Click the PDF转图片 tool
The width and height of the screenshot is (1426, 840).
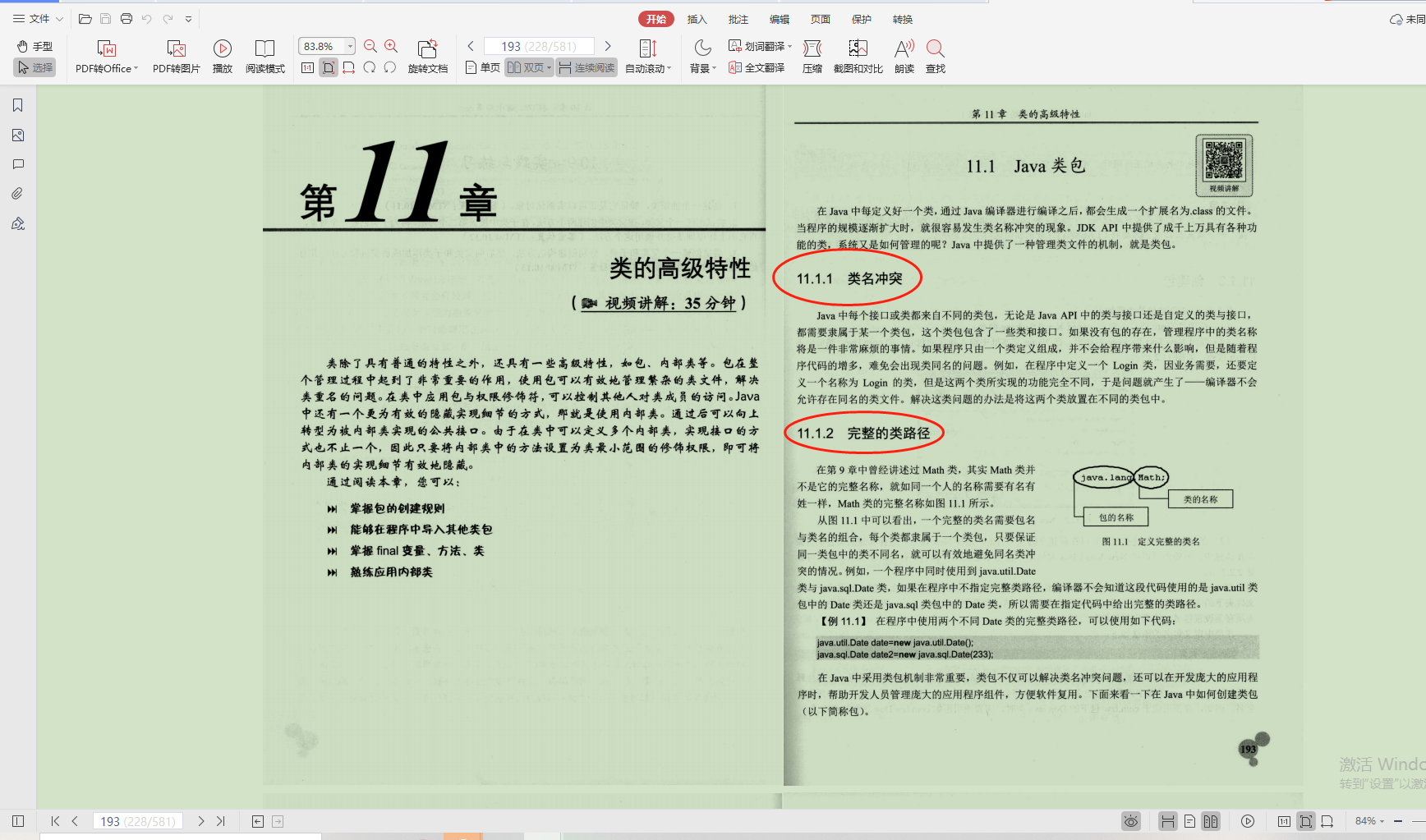pos(176,57)
